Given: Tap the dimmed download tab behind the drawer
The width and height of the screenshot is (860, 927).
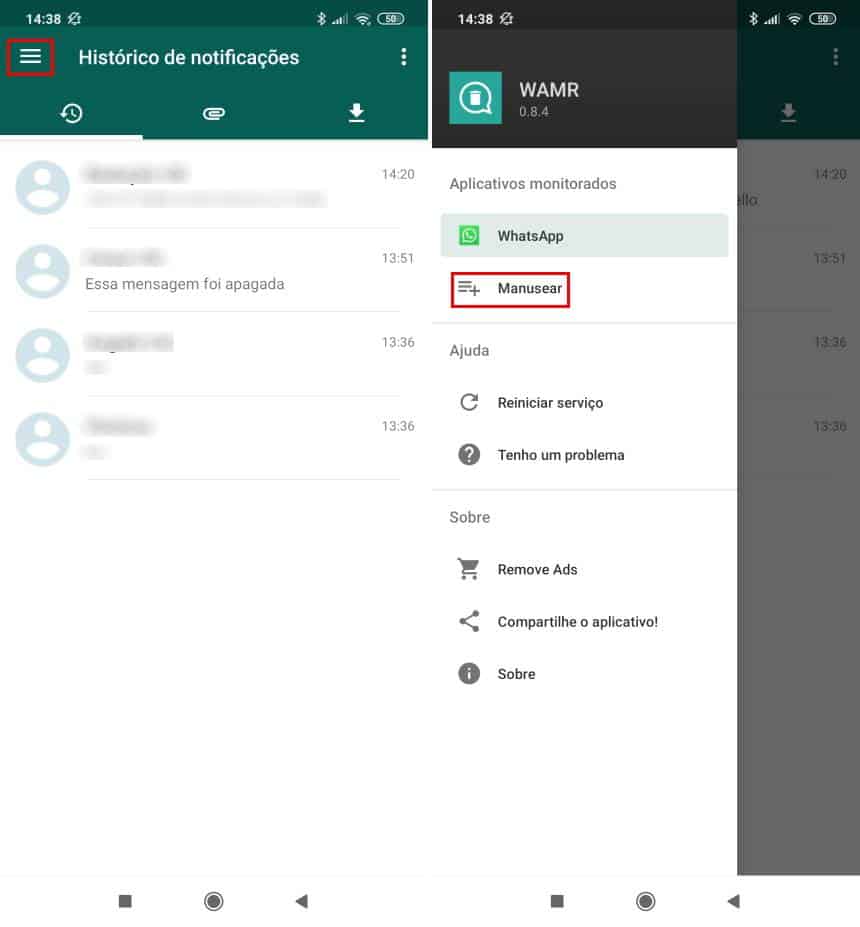Looking at the screenshot, I should (788, 112).
